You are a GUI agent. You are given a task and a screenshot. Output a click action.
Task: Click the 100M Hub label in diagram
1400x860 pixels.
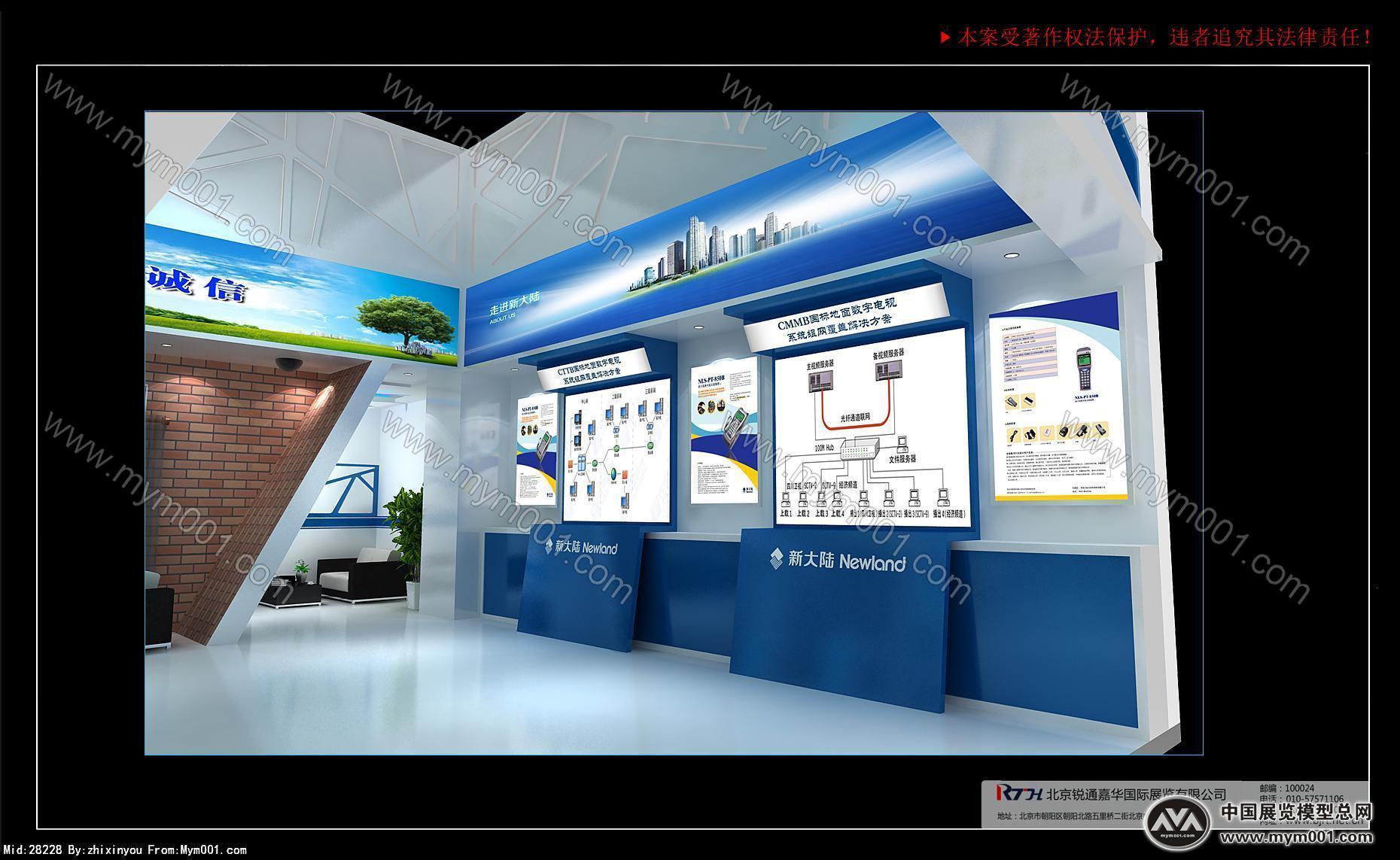824,447
